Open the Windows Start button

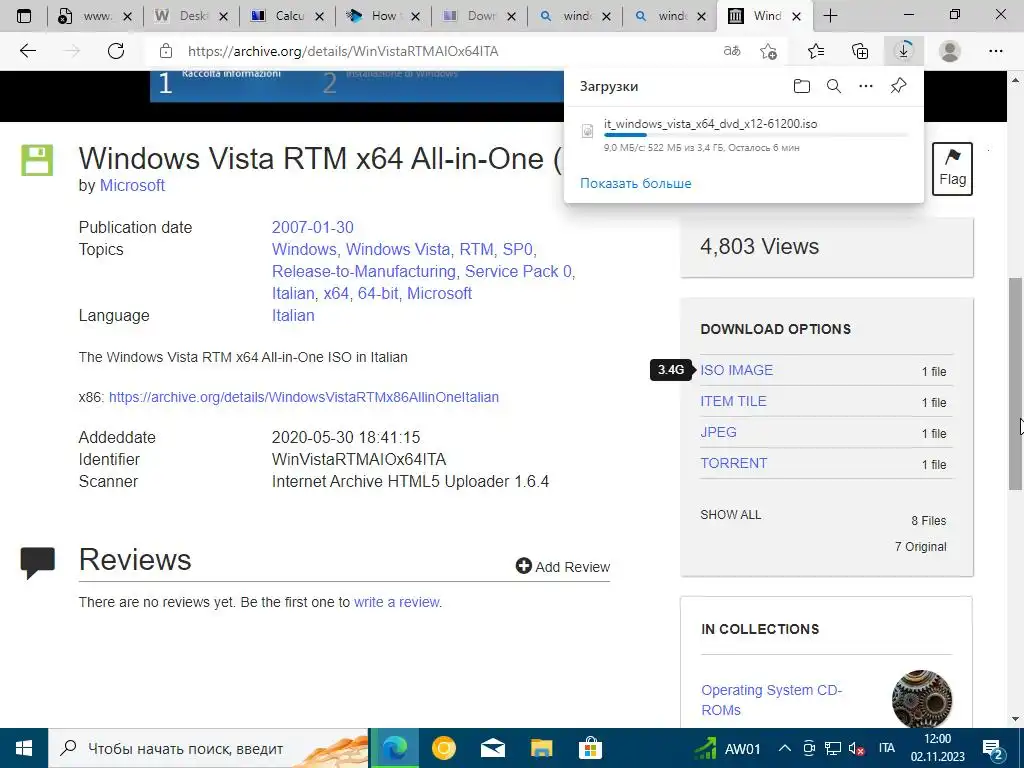click(x=24, y=748)
